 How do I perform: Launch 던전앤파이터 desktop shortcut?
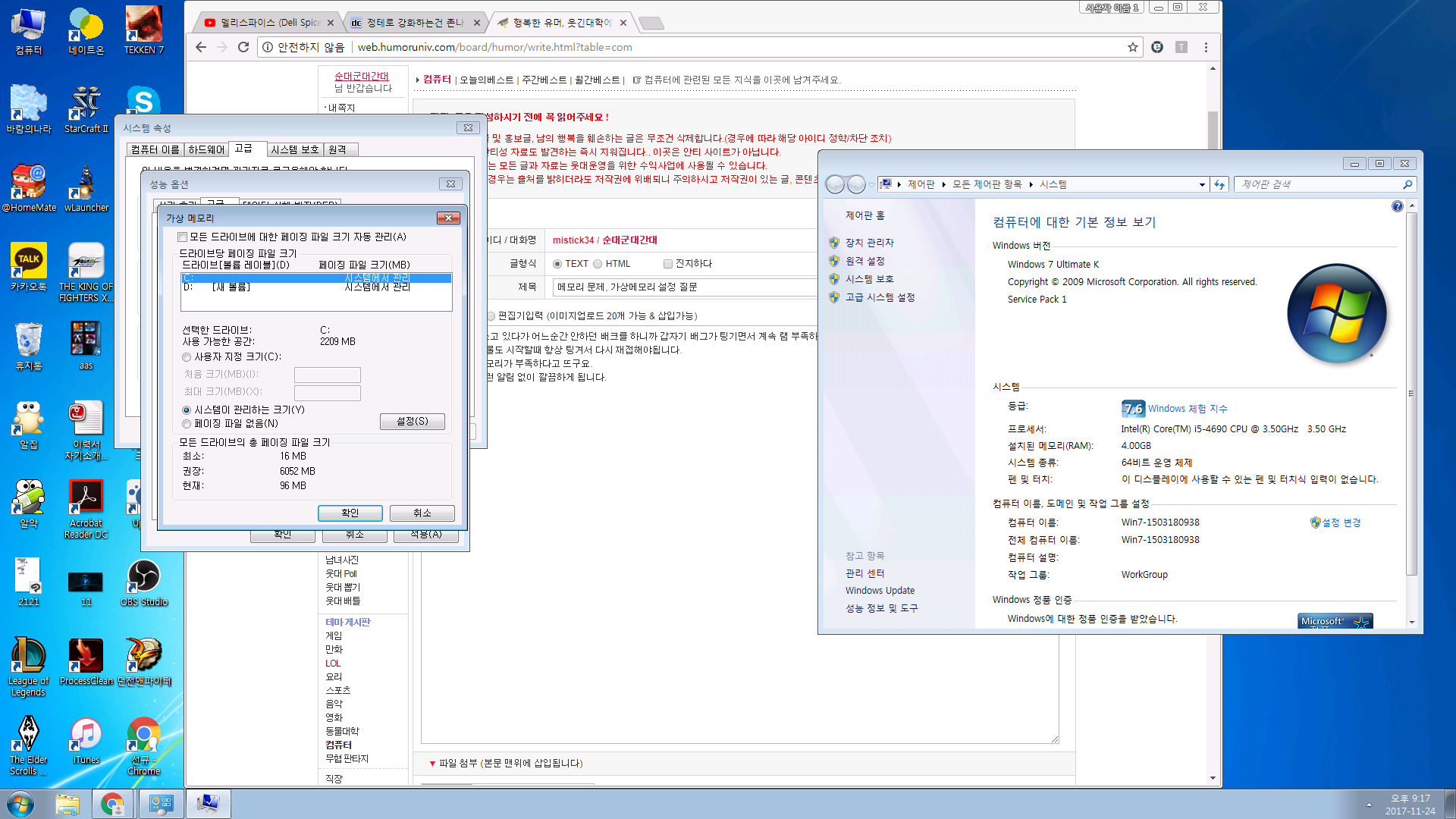[x=144, y=661]
